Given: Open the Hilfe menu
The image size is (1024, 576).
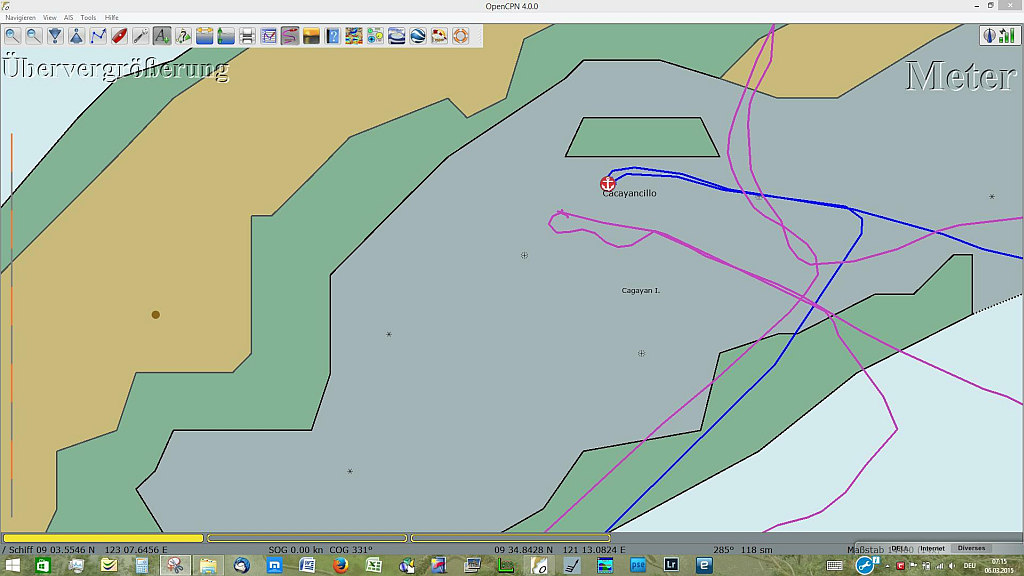Looking at the screenshot, I should [112, 18].
